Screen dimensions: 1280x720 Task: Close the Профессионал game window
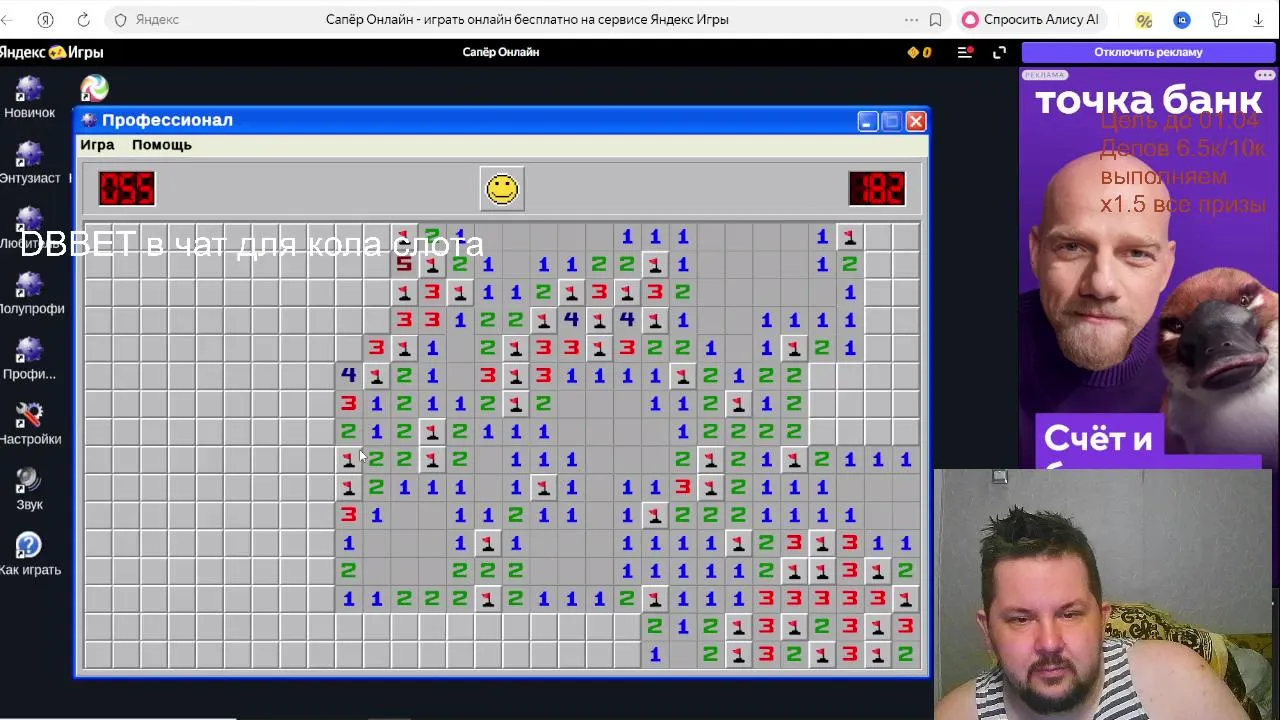[x=916, y=121]
